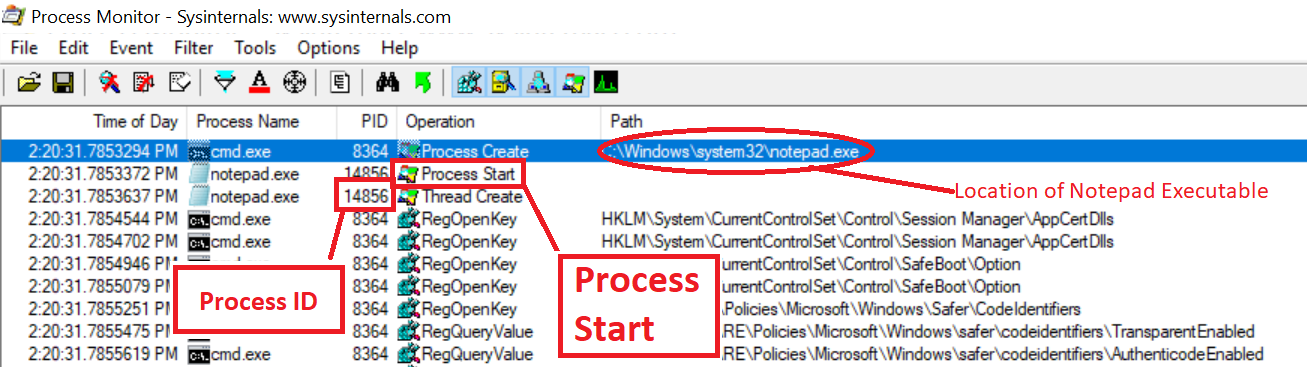The width and height of the screenshot is (1309, 367).
Task: Open the Event menu
Action: 131,48
